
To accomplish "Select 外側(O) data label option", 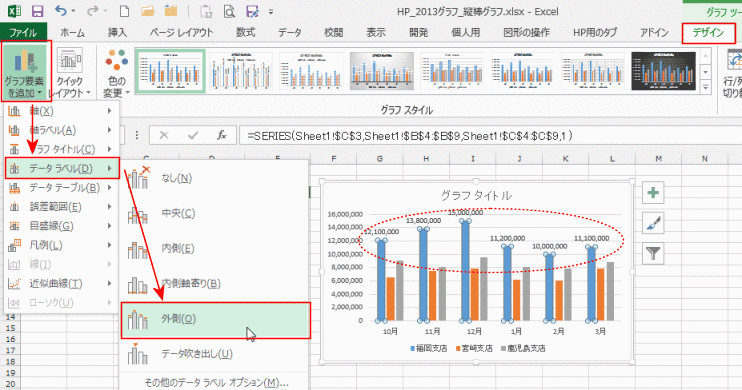I will tap(215, 320).
